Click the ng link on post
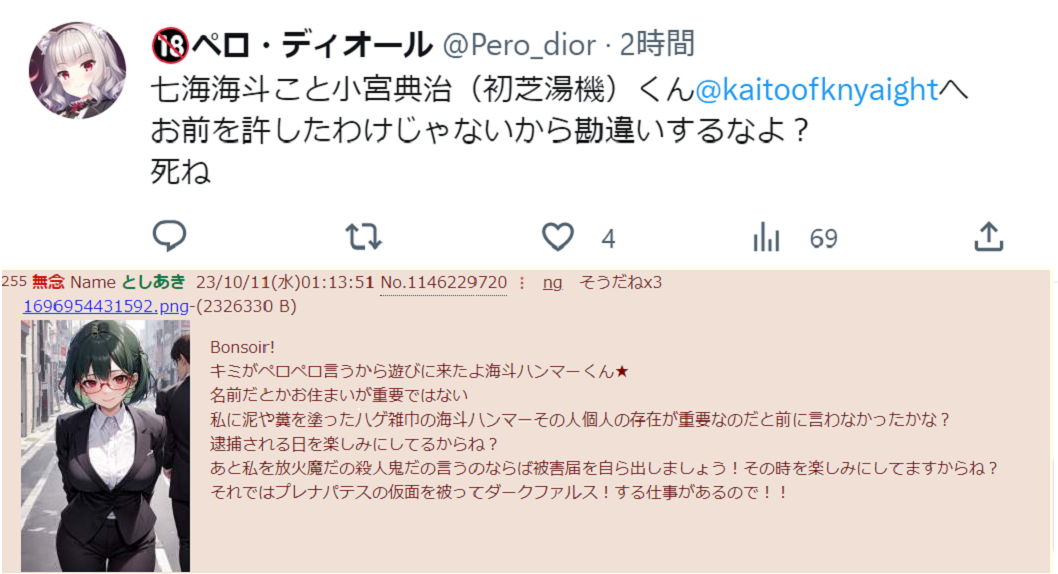 [x=553, y=283]
